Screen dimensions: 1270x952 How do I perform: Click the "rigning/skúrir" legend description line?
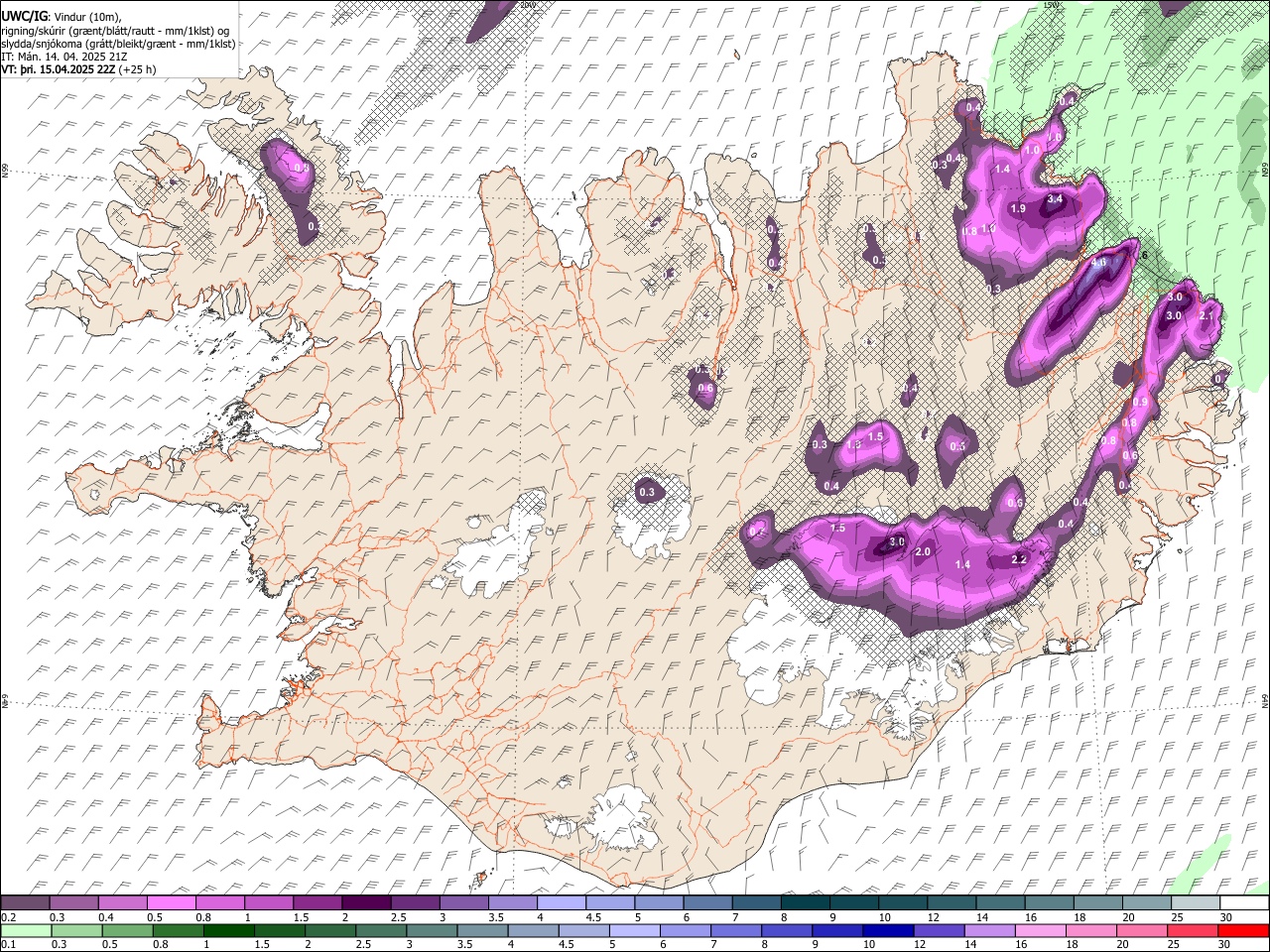point(115,30)
